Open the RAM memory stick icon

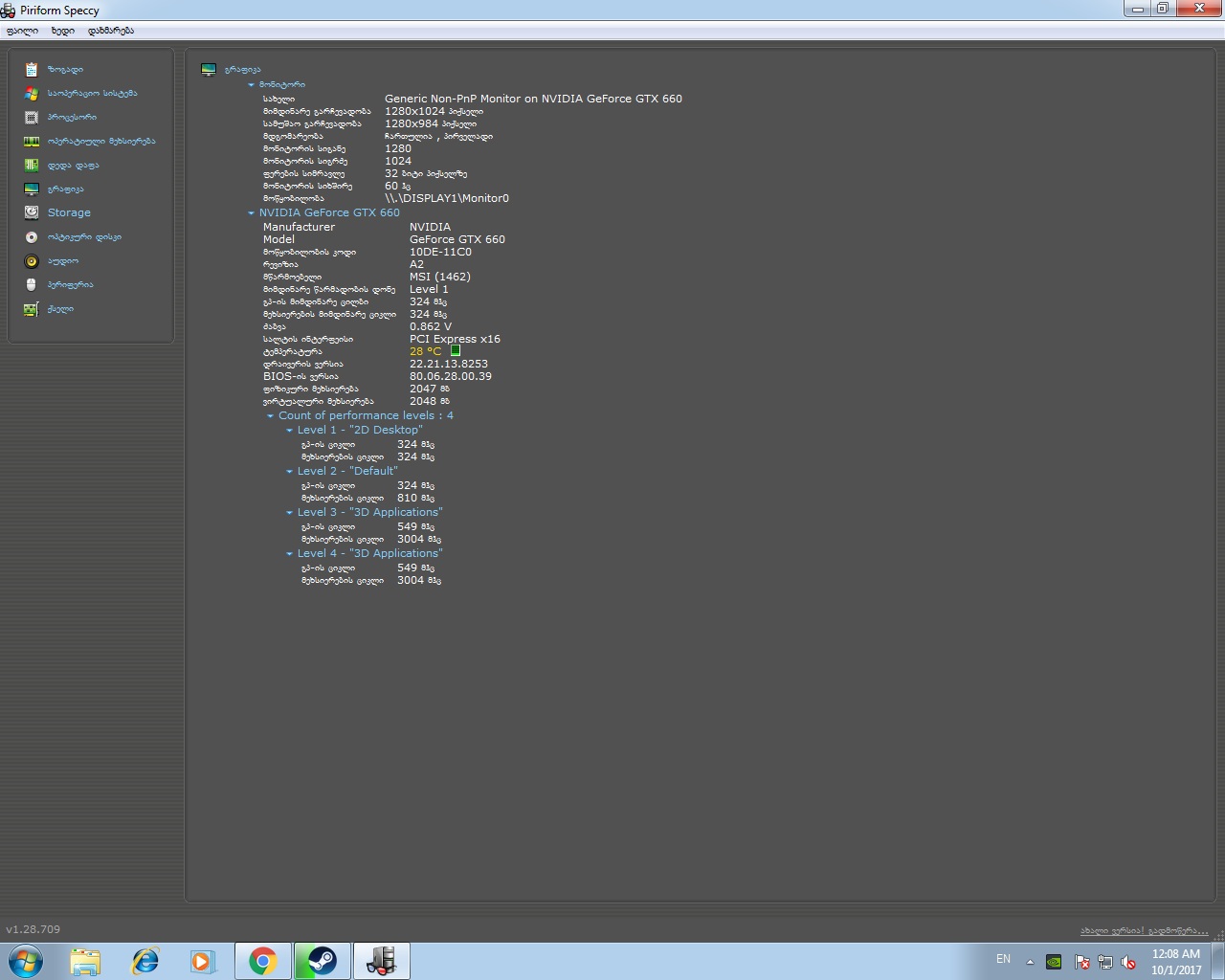pos(32,141)
